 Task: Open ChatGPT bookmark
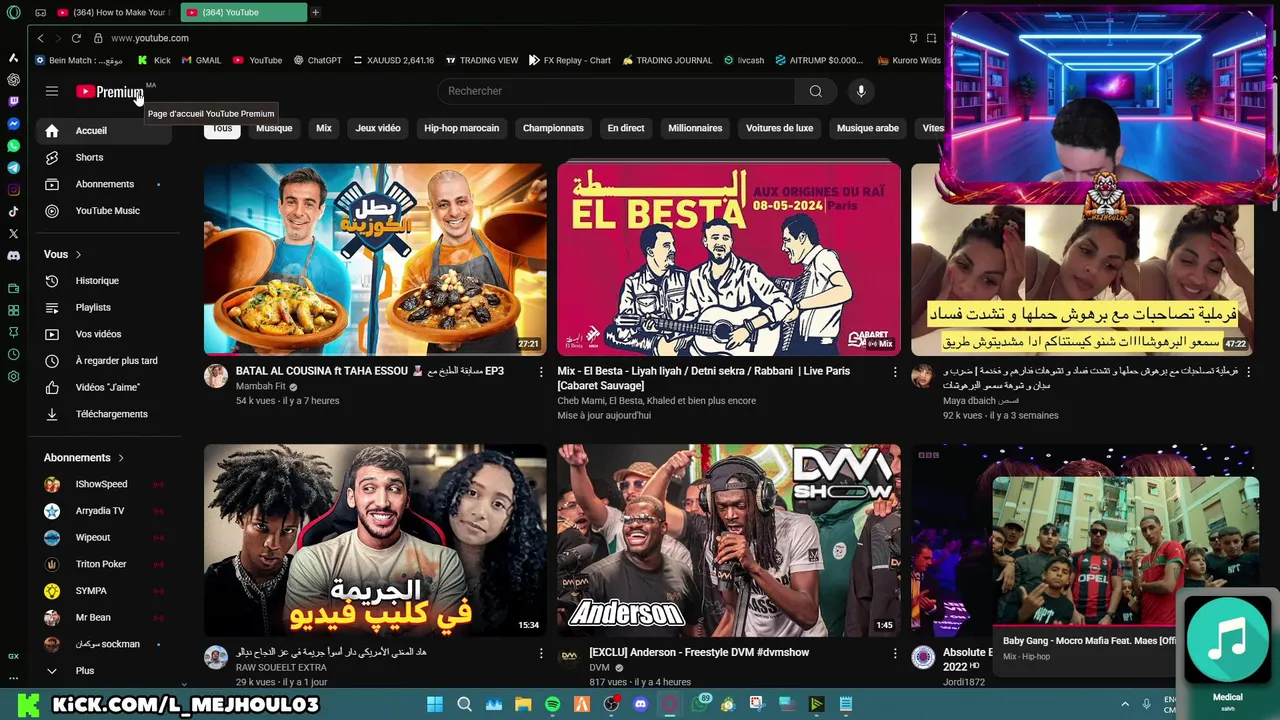[x=317, y=60]
